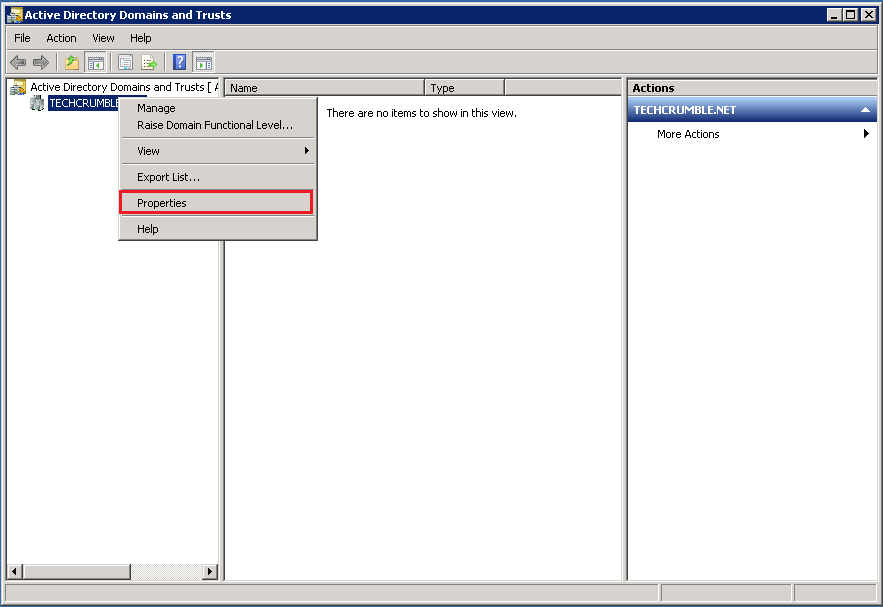
Task: Open the Action menu
Action: [x=61, y=37]
